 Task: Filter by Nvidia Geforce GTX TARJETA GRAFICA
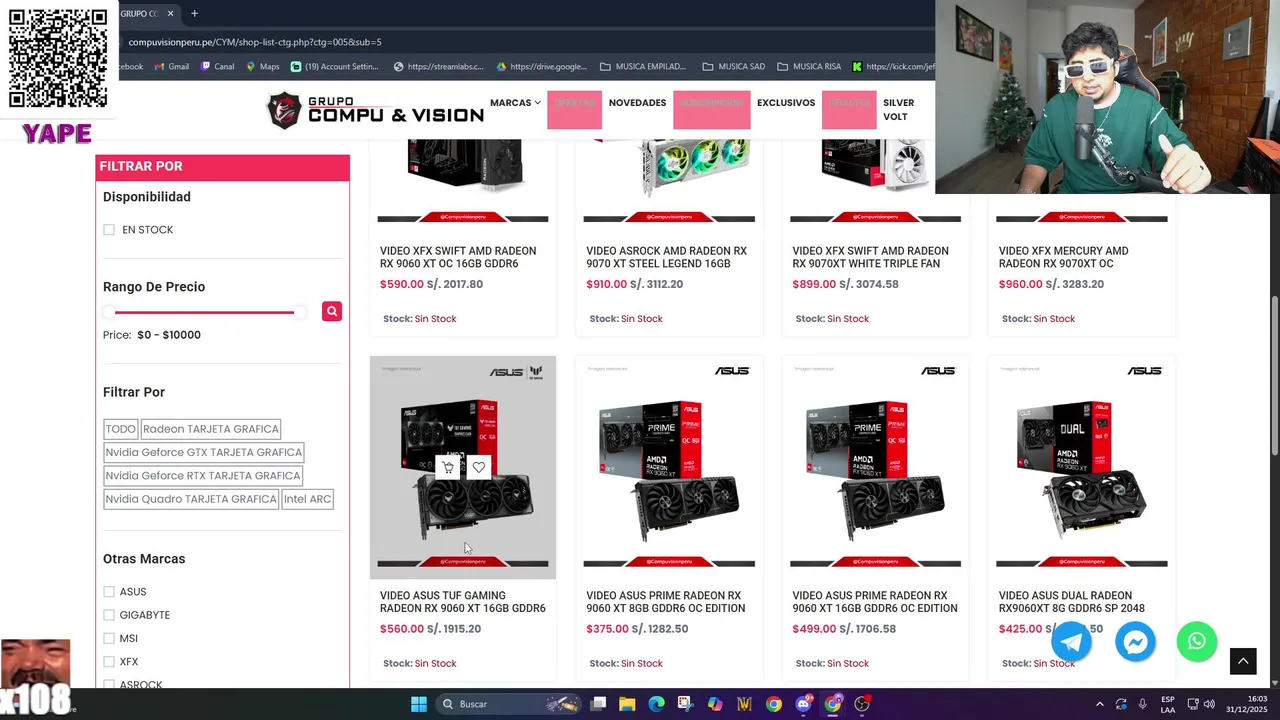tap(203, 452)
